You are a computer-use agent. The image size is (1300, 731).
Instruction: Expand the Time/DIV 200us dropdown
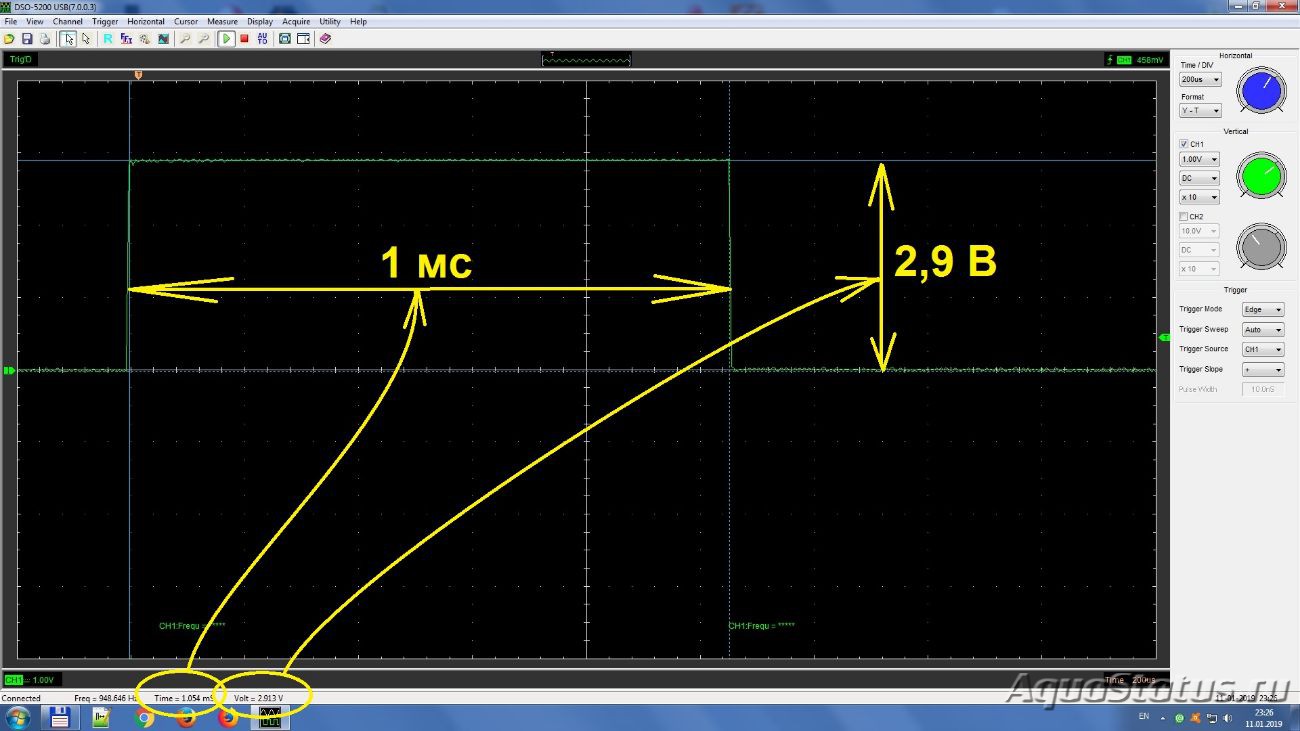point(1200,79)
